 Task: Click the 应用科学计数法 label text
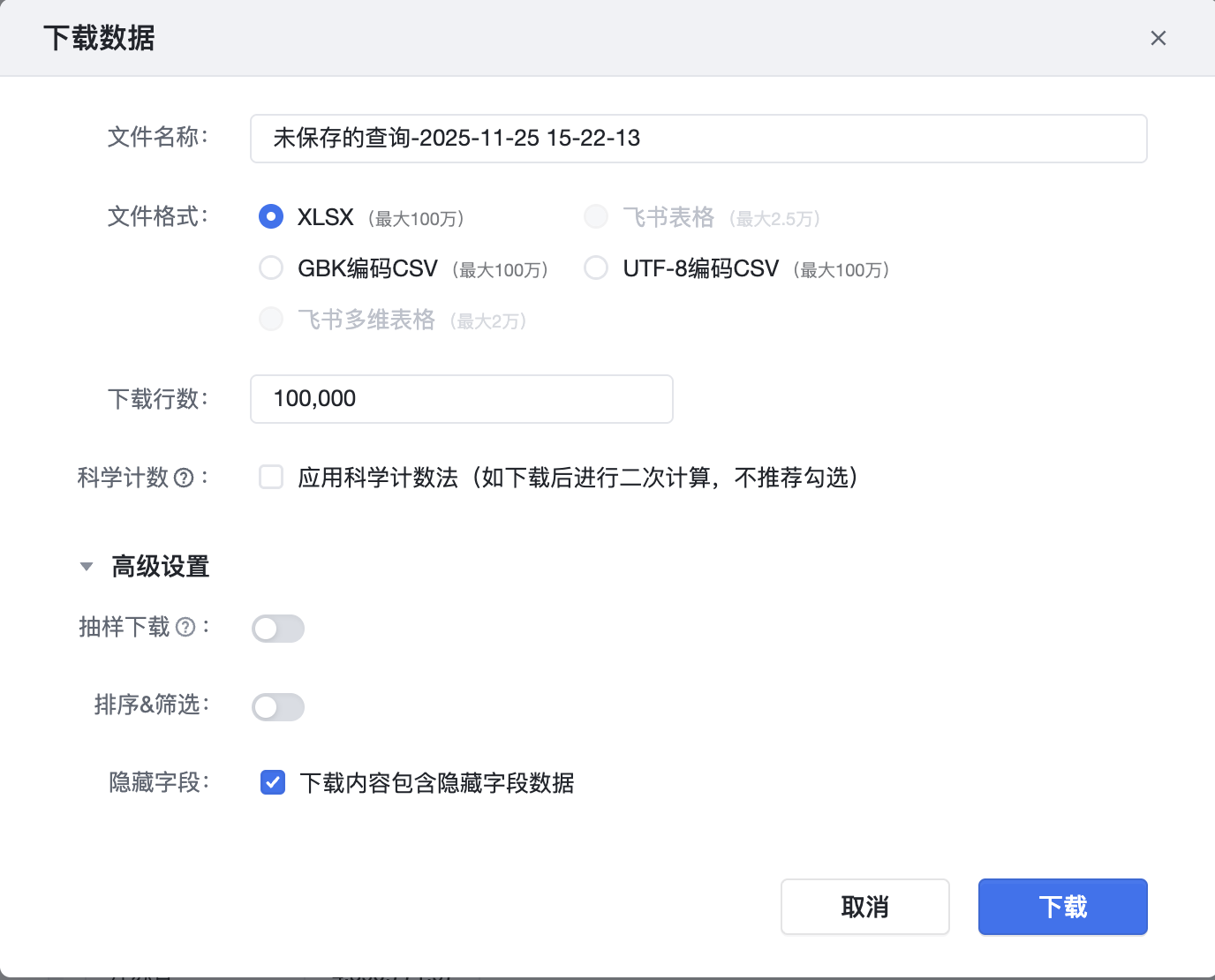coord(577,478)
